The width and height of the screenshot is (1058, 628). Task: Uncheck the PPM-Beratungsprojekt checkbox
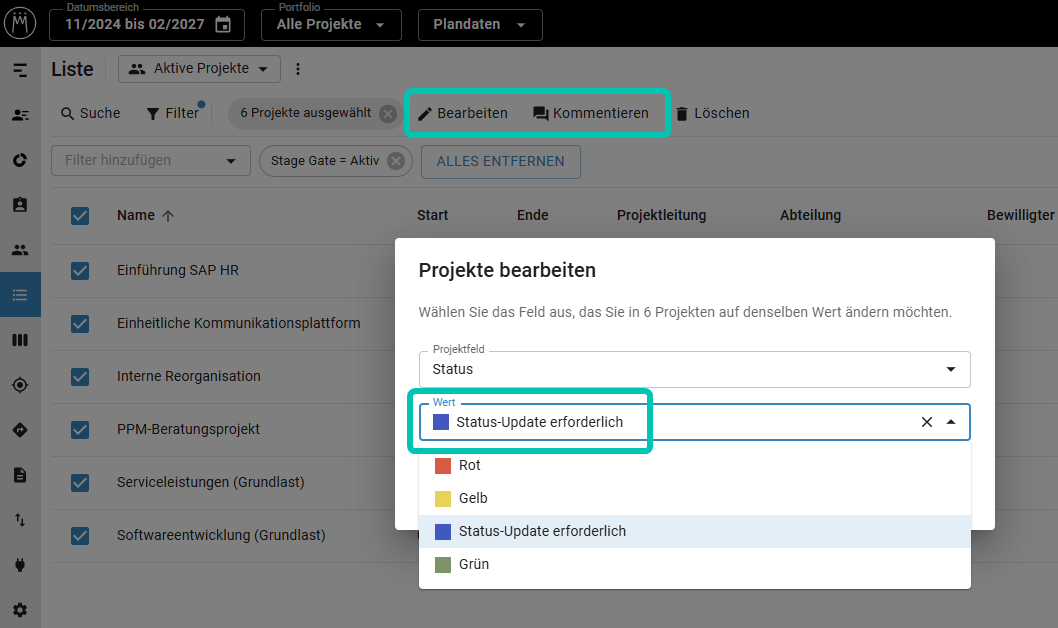tap(80, 429)
